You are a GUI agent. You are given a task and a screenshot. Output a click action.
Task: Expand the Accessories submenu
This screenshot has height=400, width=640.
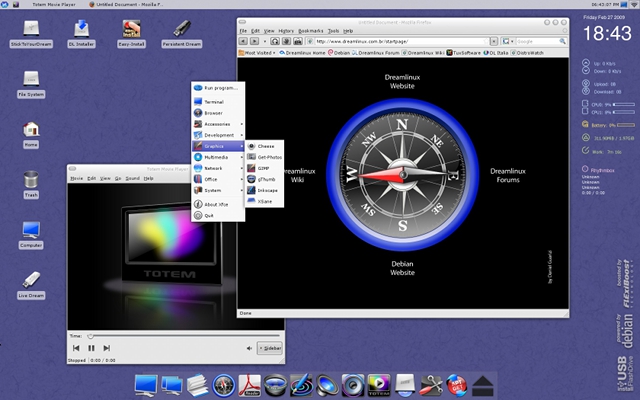point(218,124)
